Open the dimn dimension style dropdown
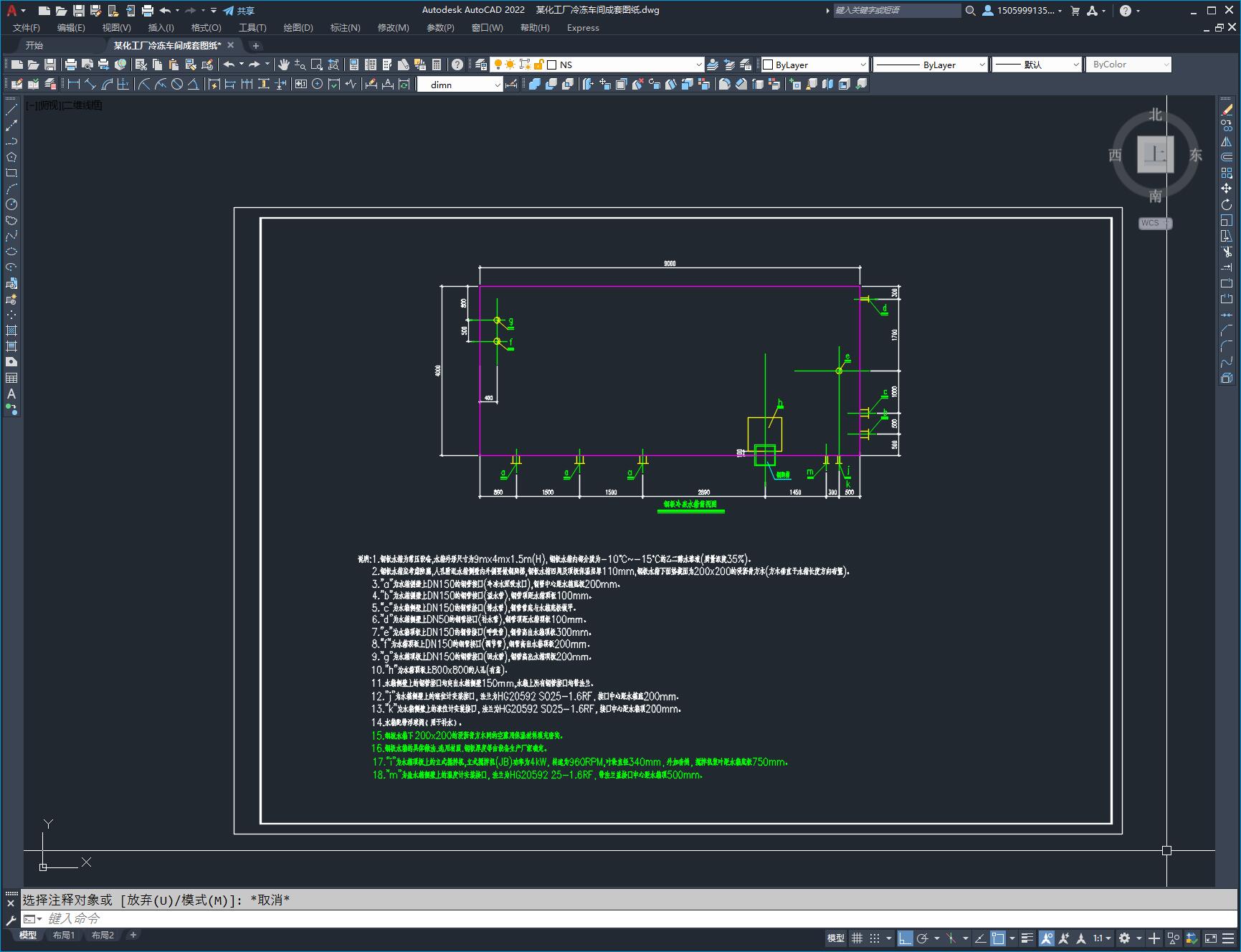 (460, 85)
